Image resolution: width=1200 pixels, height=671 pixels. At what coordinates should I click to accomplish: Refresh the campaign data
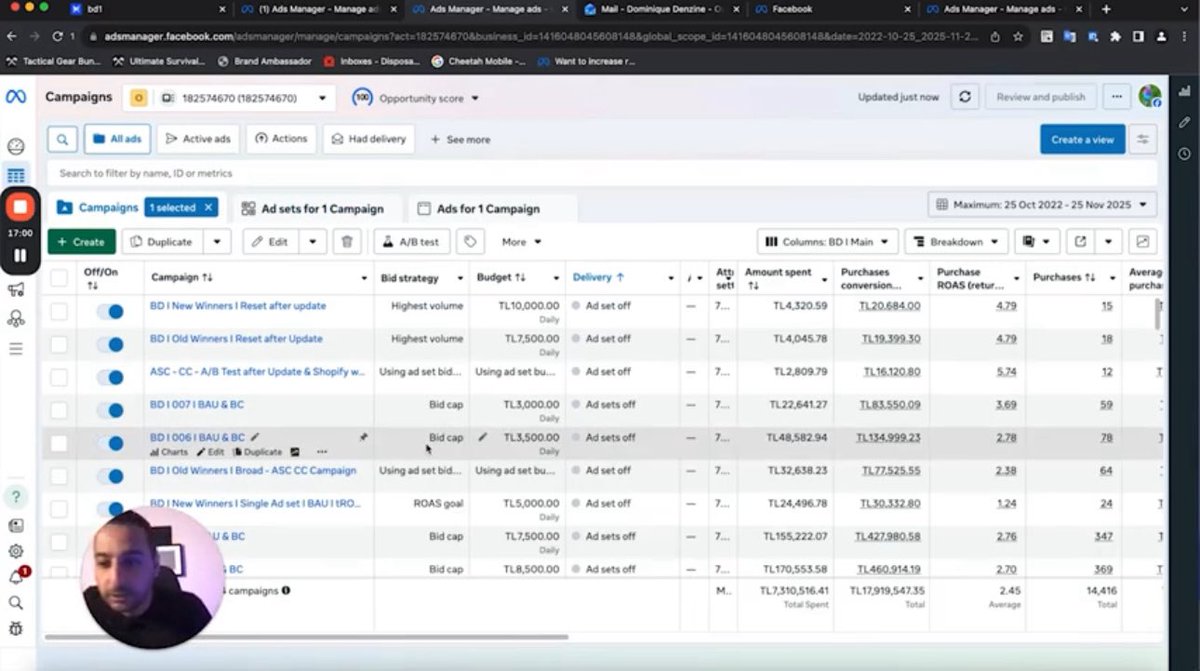[964, 97]
